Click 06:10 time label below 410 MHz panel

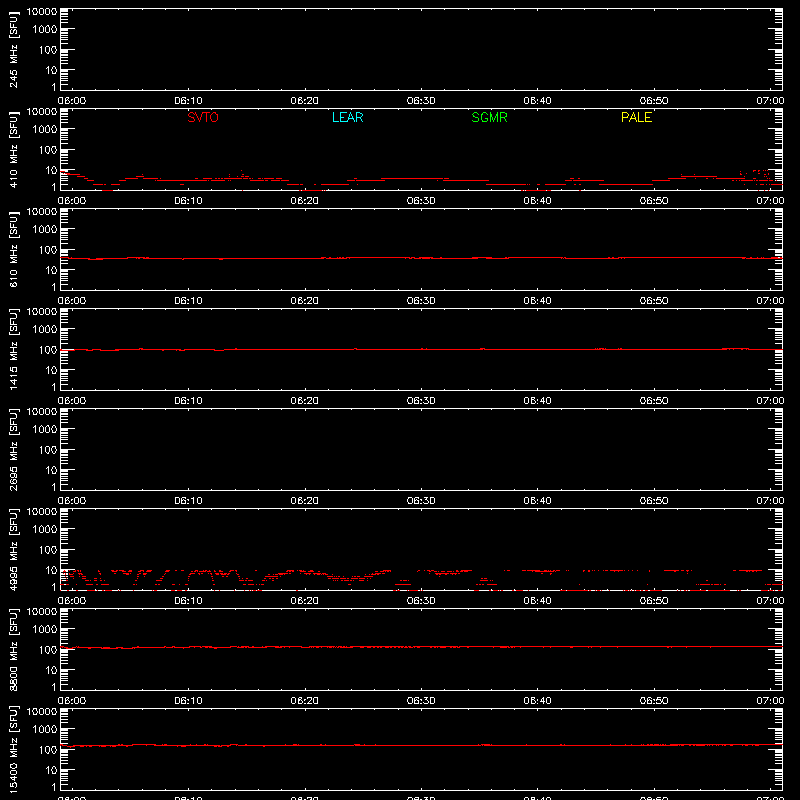click(188, 201)
